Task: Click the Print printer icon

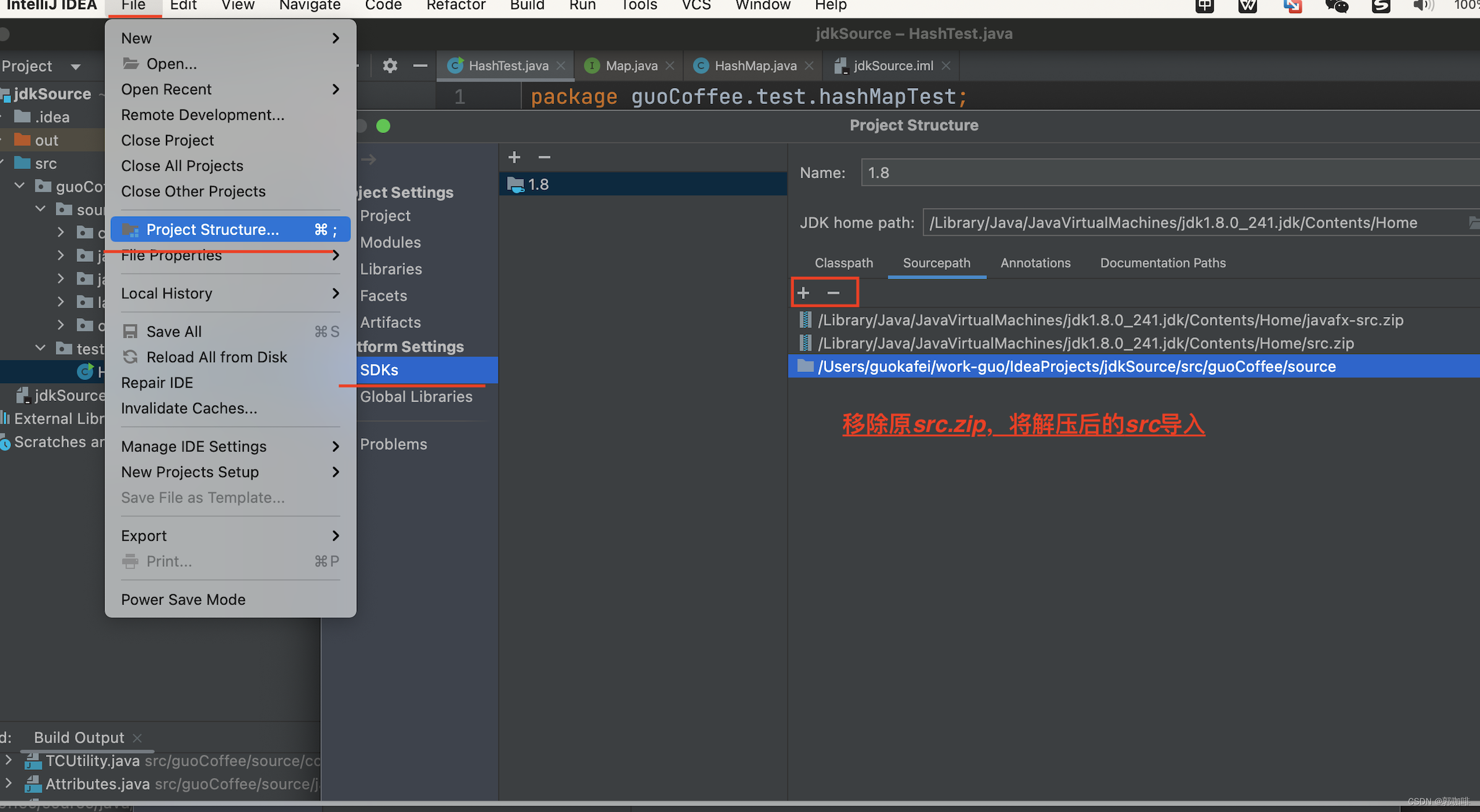Action: (130, 561)
